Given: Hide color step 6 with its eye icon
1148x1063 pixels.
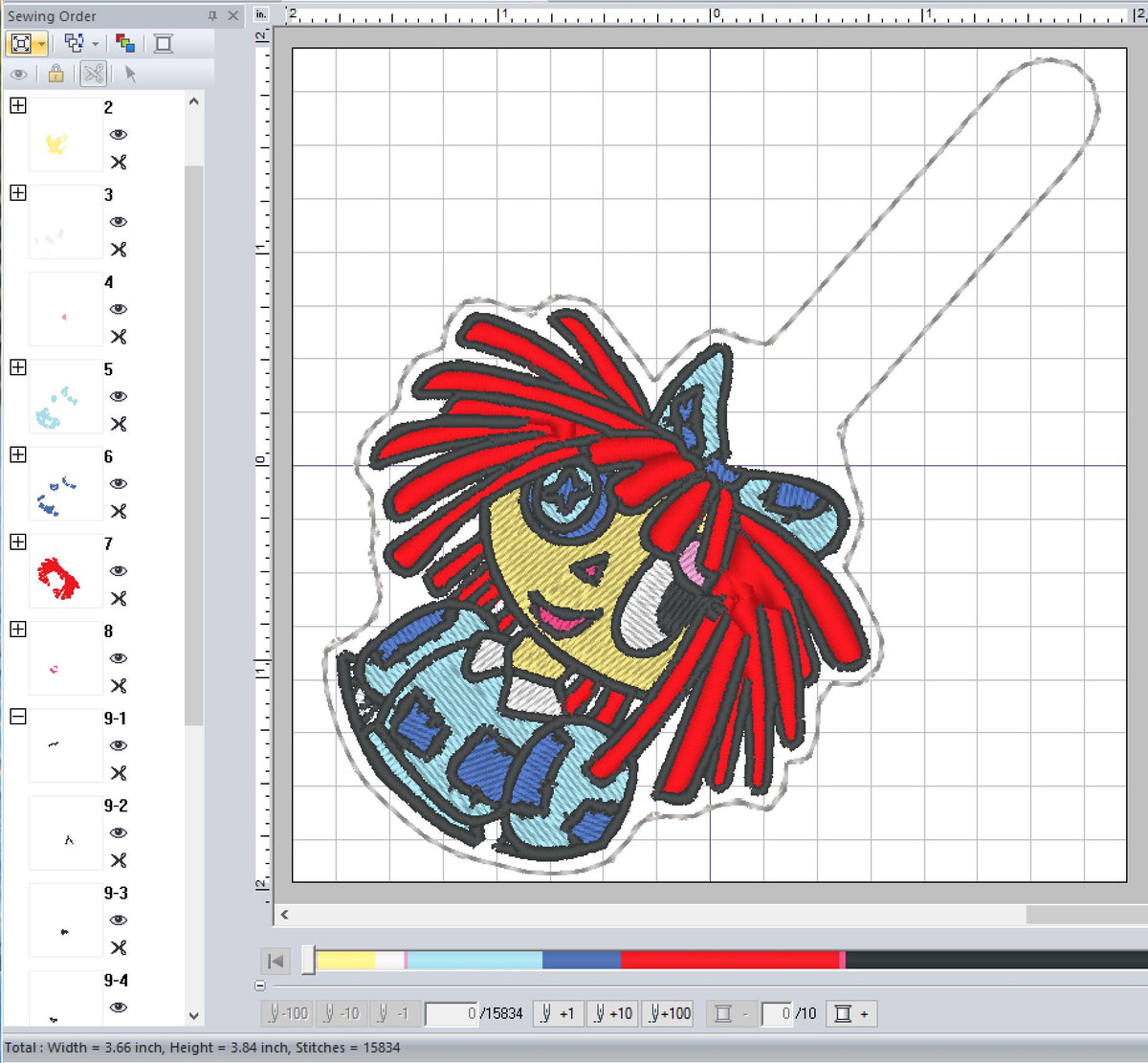Looking at the screenshot, I should (x=119, y=483).
